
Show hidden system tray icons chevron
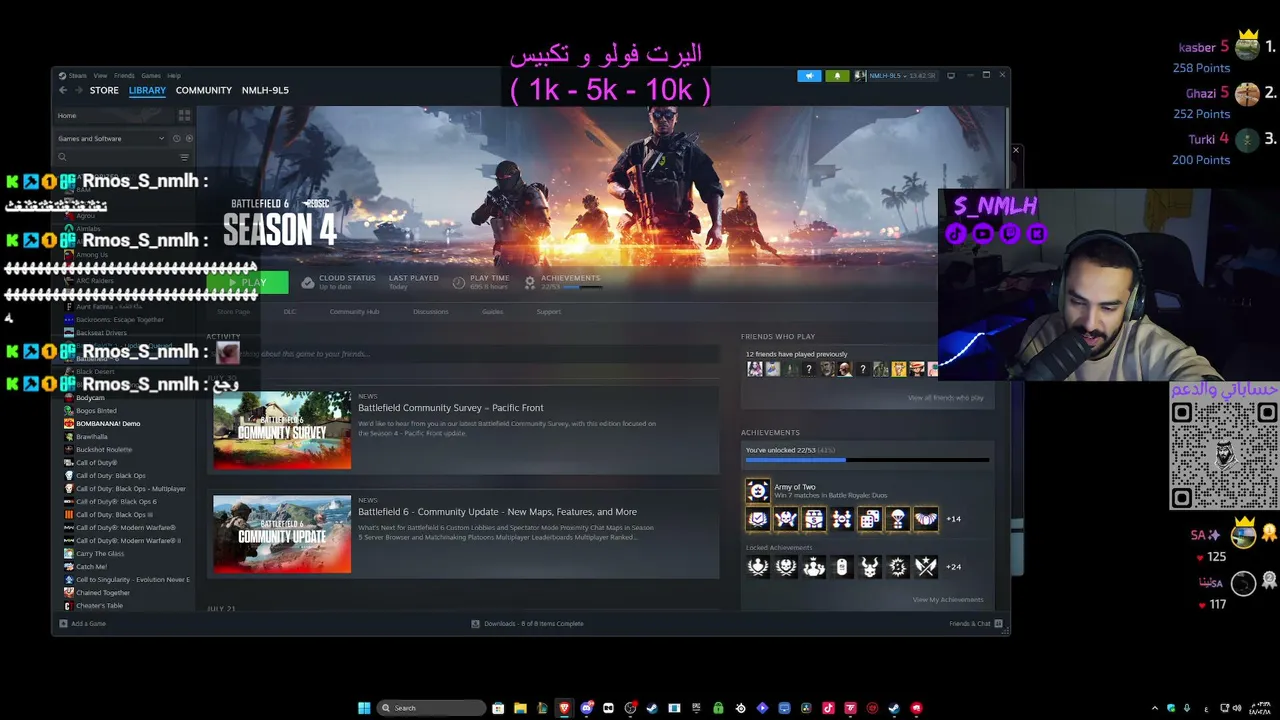(x=1155, y=708)
